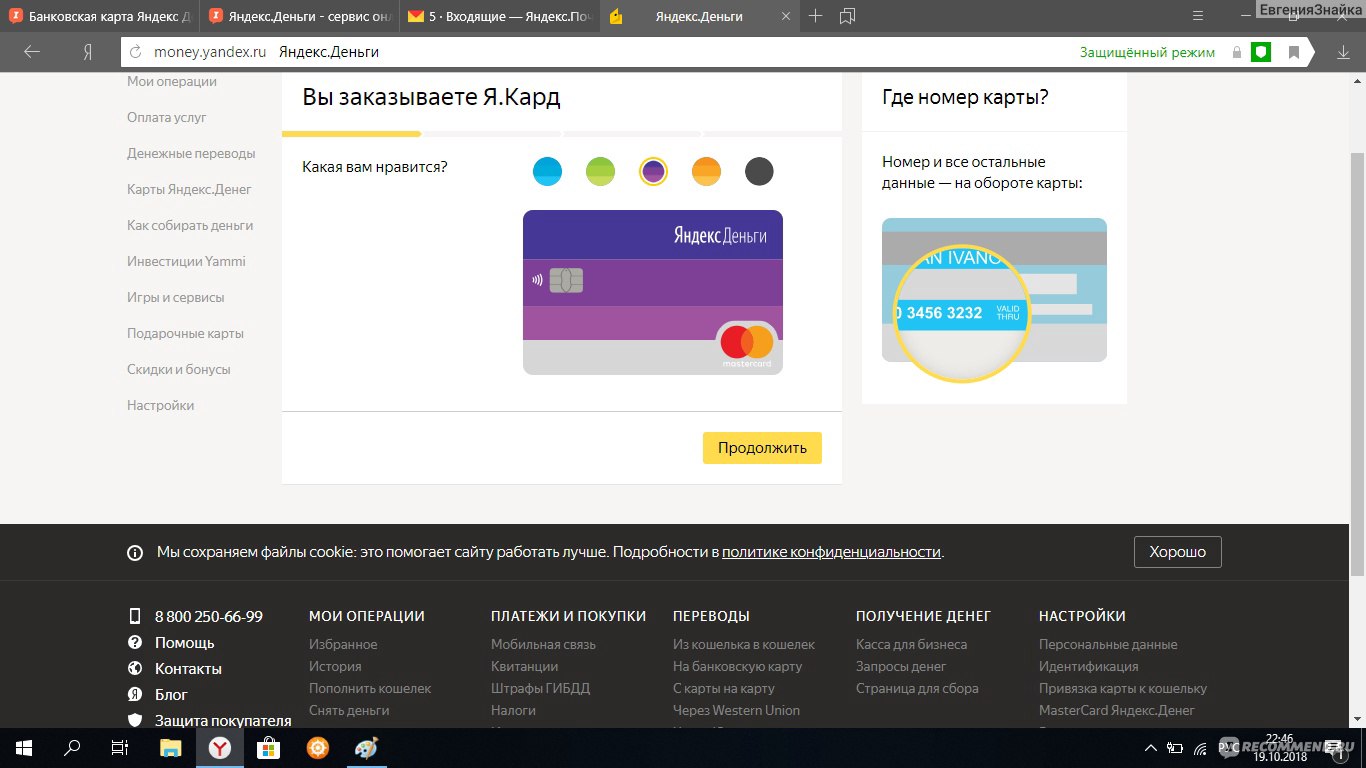Open the tab overview icon beside plus
The image size is (1366, 768).
click(848, 16)
